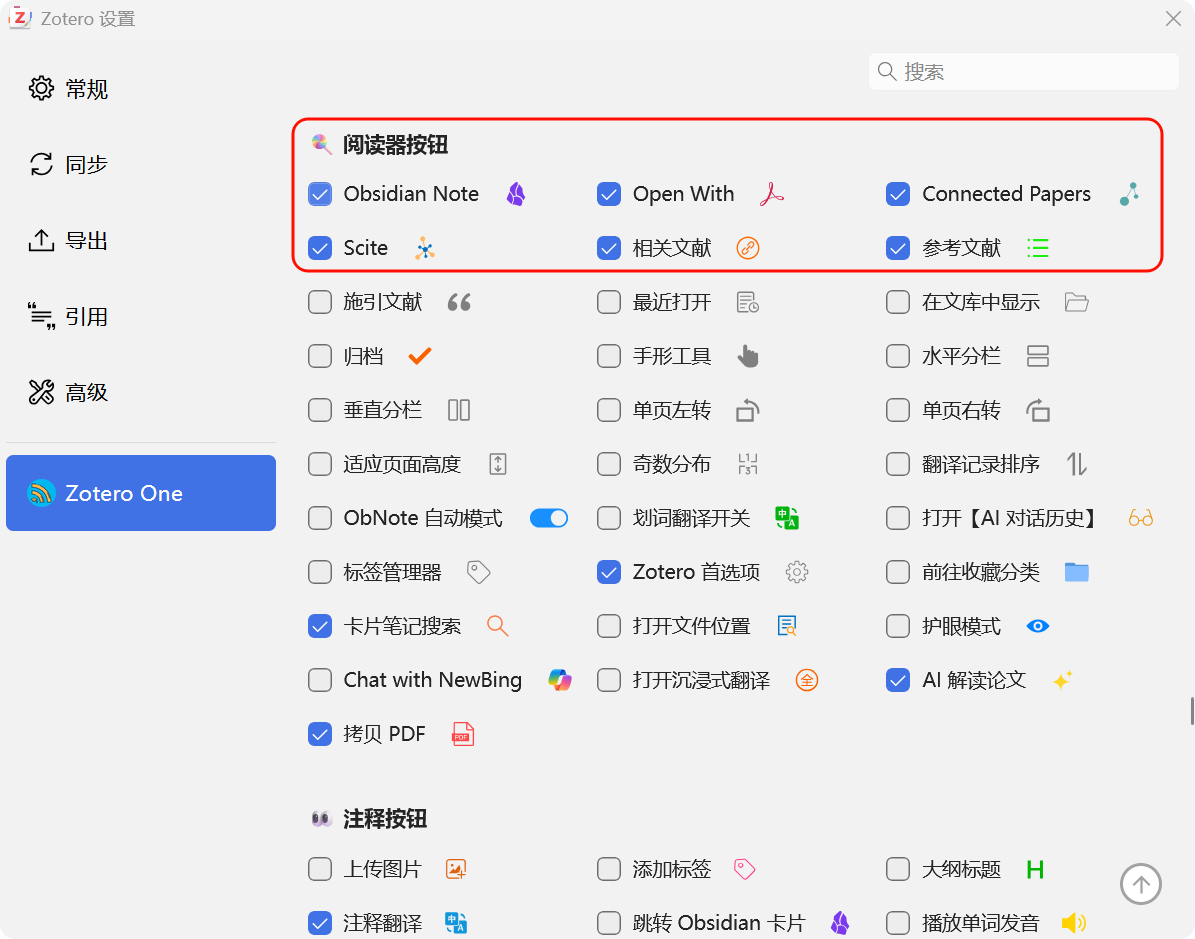This screenshot has width=1195, height=939.
Task: Click the 施引文献 quotation marks icon
Action: [459, 303]
